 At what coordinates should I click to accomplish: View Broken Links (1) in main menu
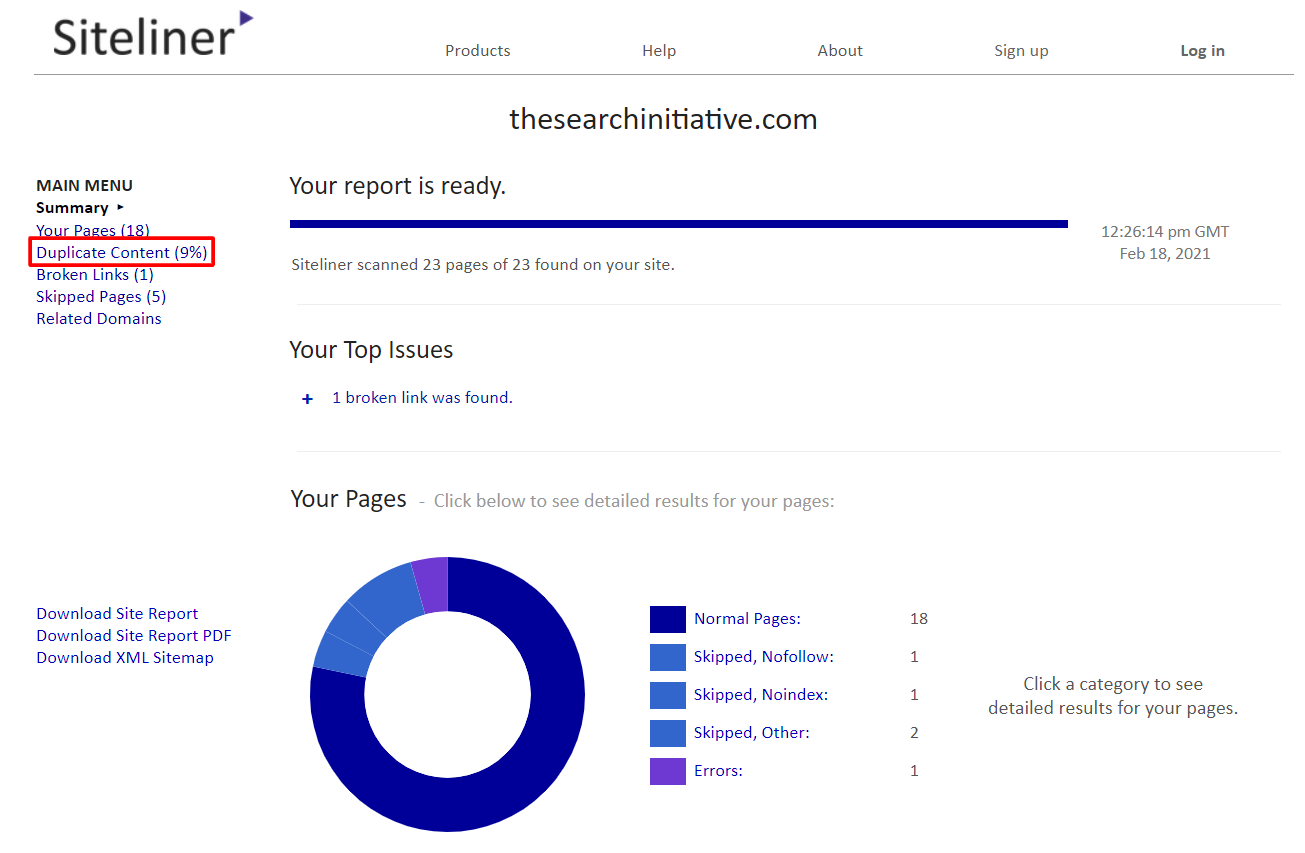pos(95,275)
